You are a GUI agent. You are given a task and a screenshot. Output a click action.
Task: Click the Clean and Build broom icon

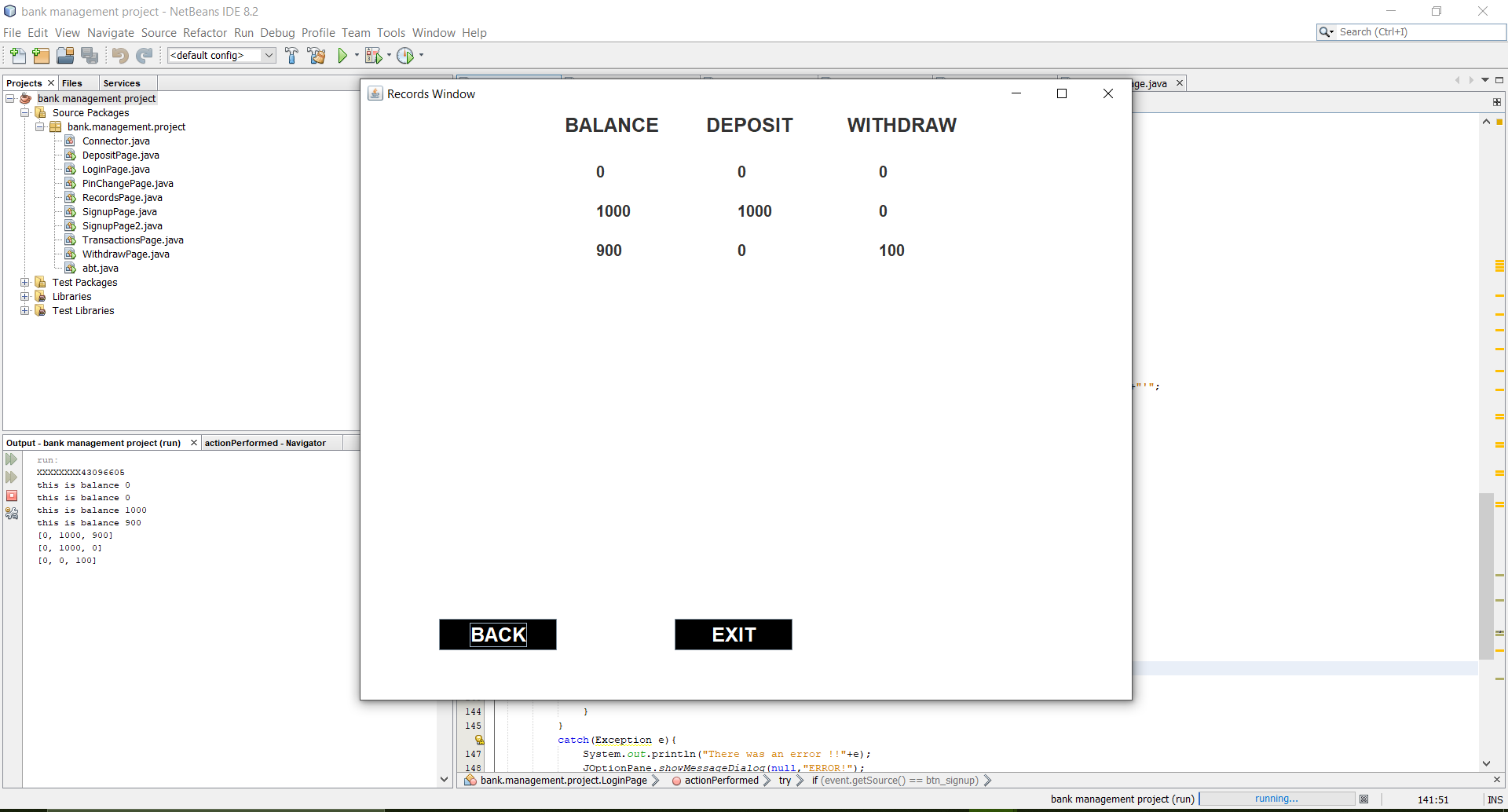tap(317, 55)
